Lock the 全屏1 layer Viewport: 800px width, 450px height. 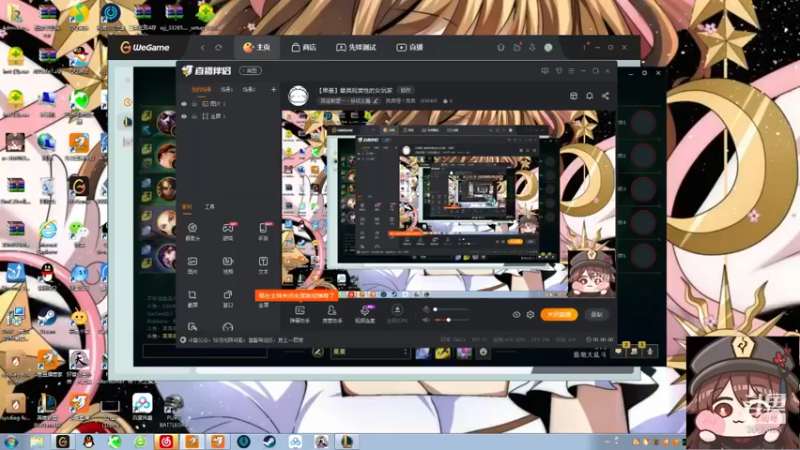point(194,116)
